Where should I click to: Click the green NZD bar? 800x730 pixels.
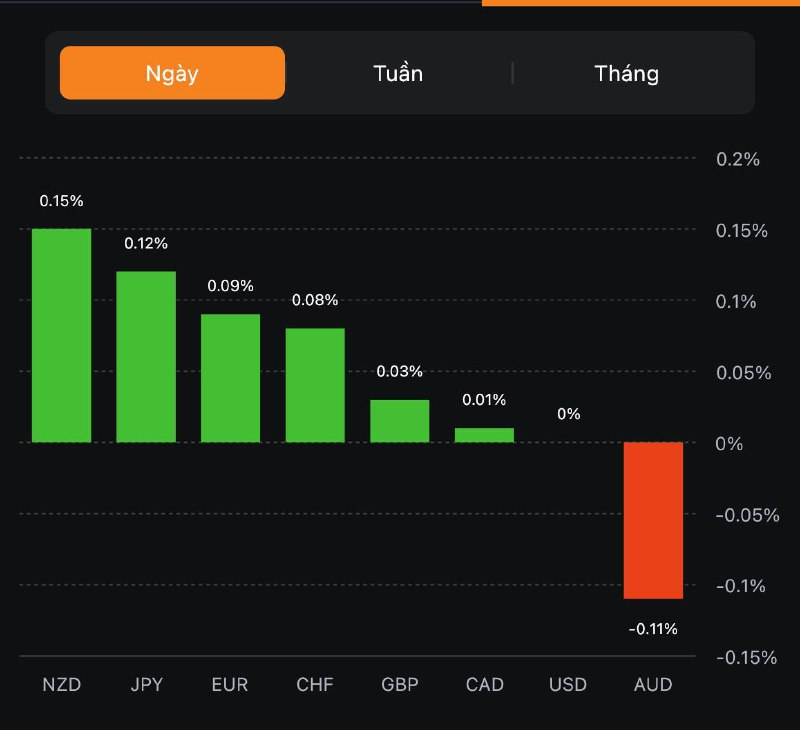tap(61, 336)
